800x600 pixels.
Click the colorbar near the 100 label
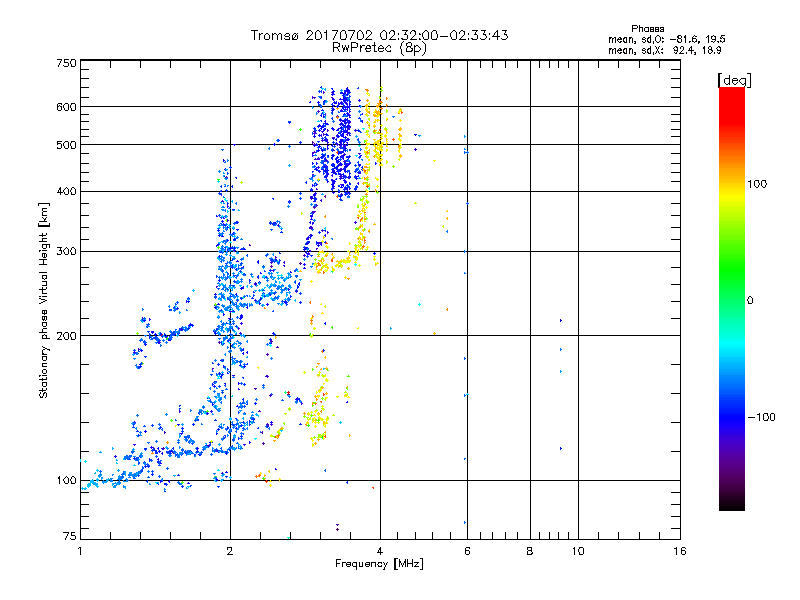point(732,184)
